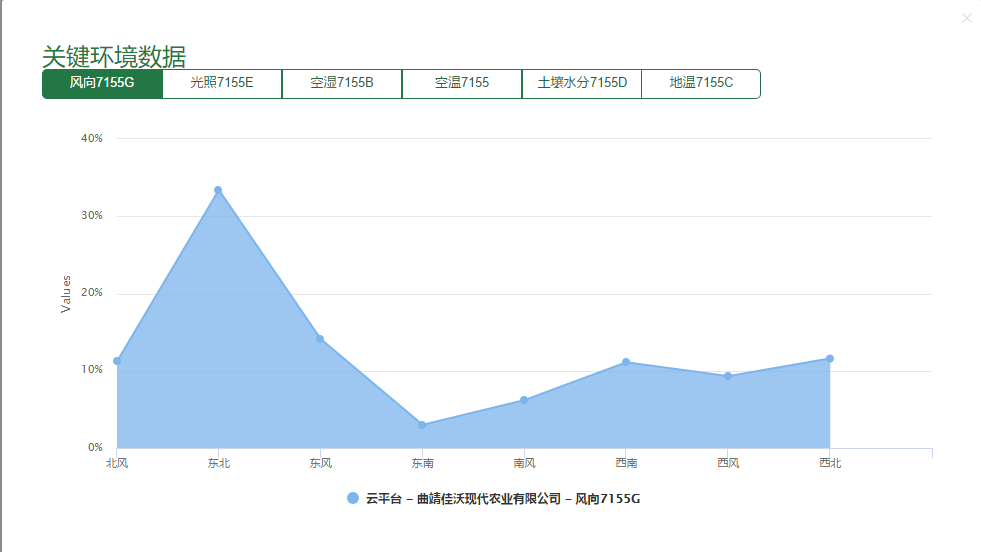Open the 空湿7155B tab
This screenshot has height=552, width=981.
point(342,83)
